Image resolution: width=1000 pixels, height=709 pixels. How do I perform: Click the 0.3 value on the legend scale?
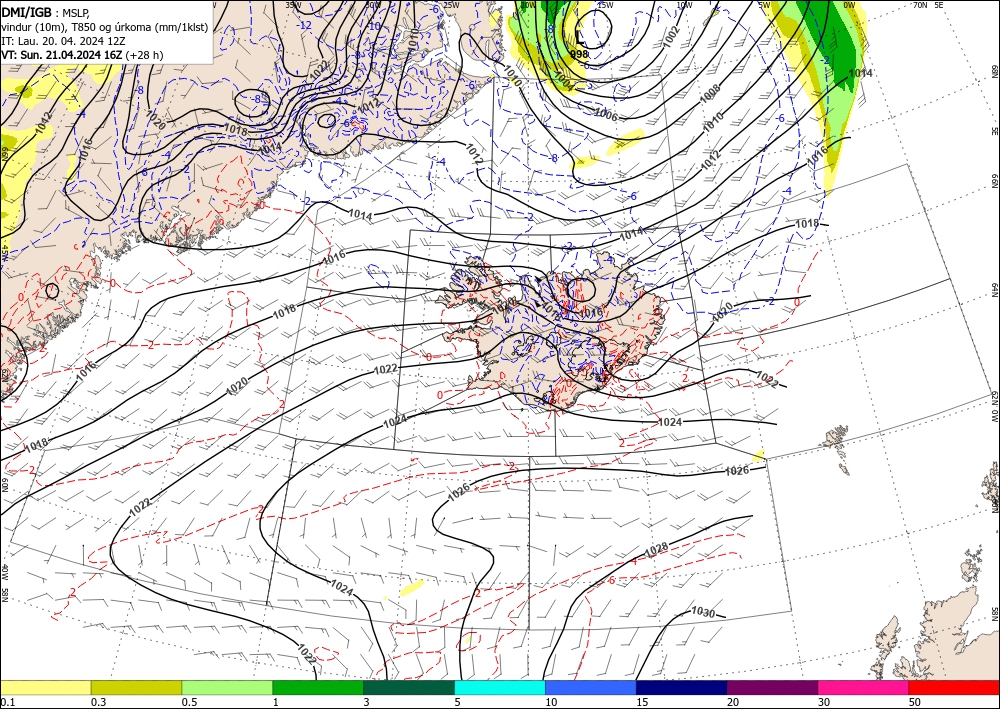click(98, 702)
